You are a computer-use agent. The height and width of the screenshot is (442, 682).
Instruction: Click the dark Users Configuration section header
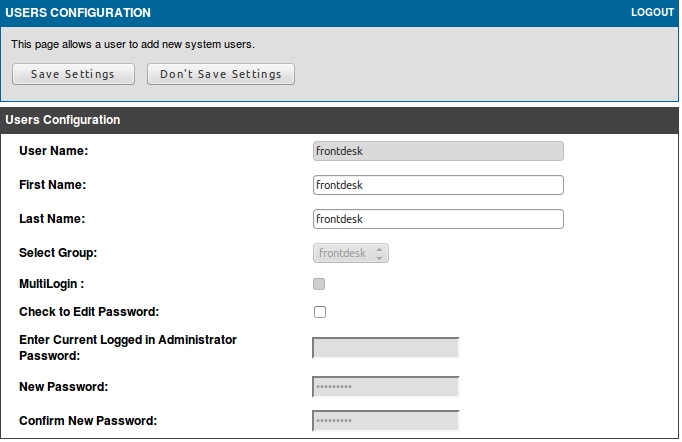click(63, 120)
